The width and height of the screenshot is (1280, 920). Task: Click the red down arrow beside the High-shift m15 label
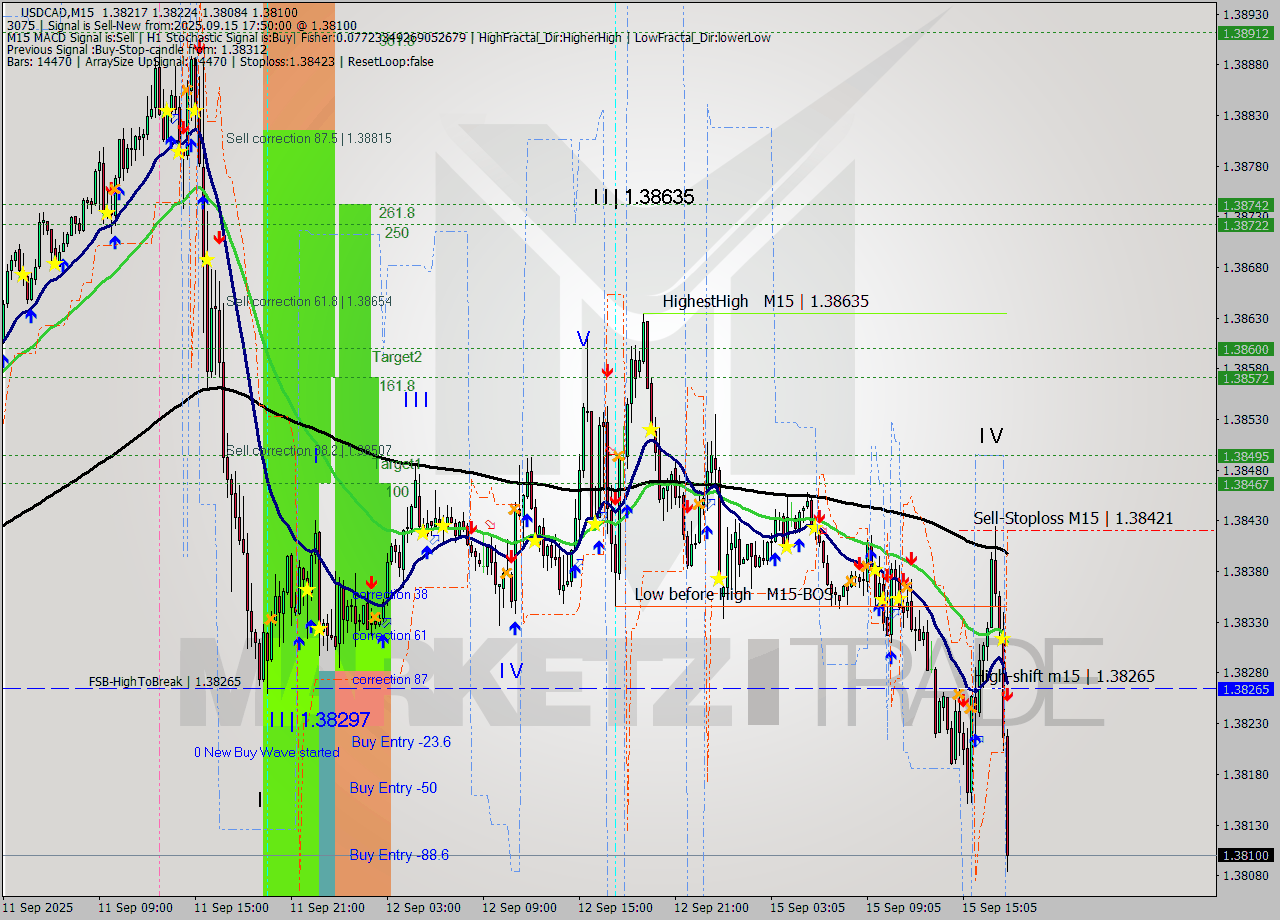tap(1007, 696)
